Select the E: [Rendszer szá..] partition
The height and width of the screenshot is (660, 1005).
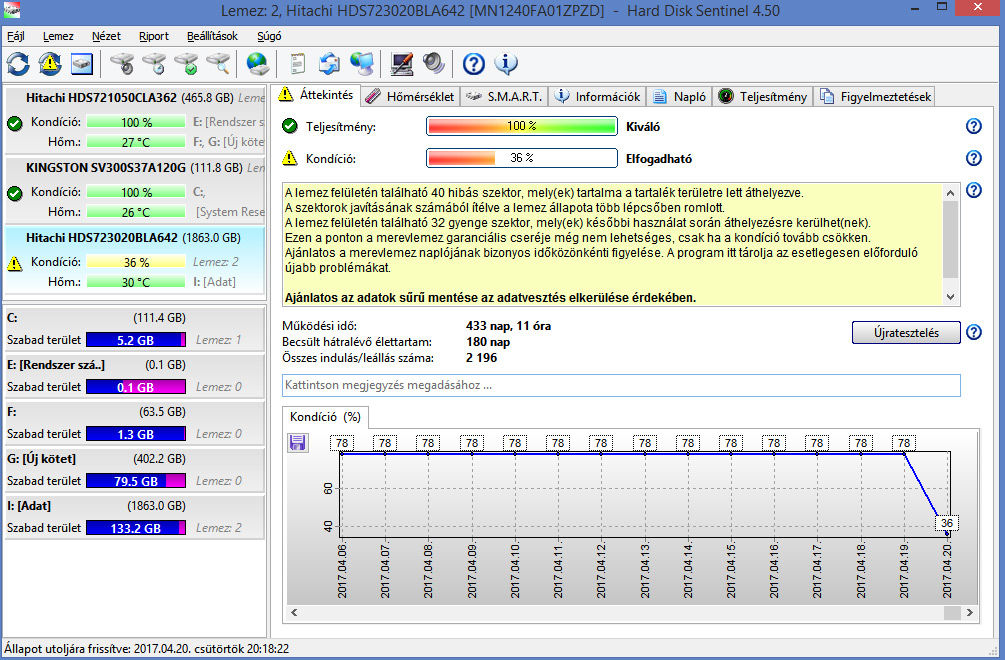coord(135,375)
